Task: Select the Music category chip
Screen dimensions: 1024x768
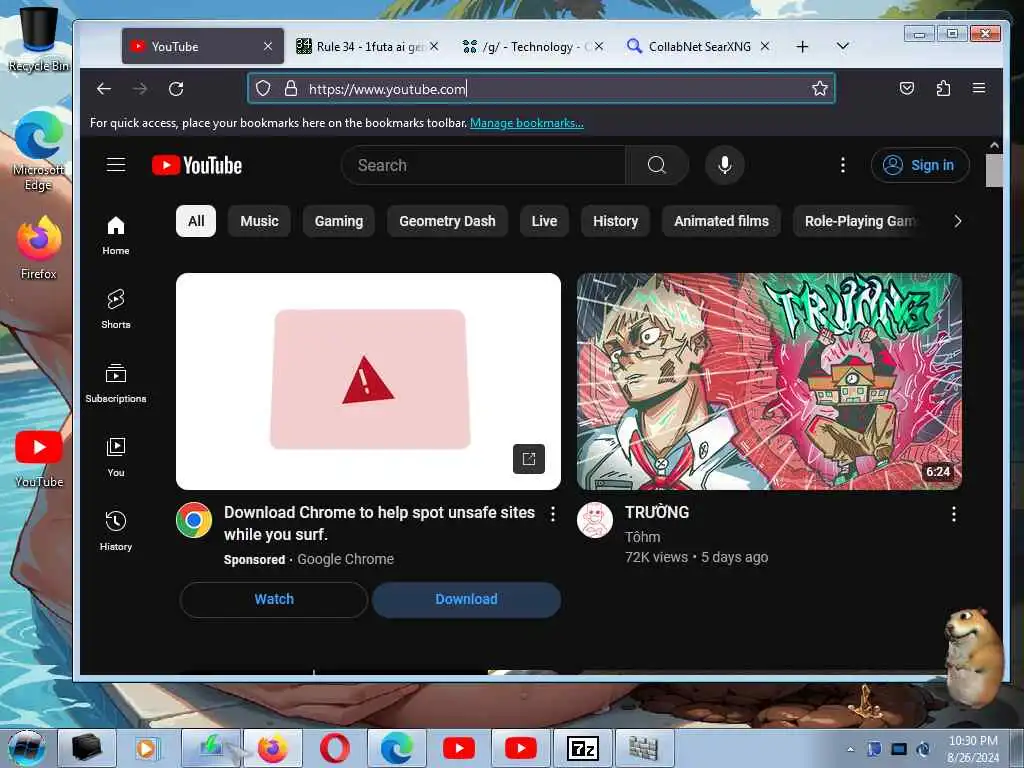Action: (x=259, y=221)
